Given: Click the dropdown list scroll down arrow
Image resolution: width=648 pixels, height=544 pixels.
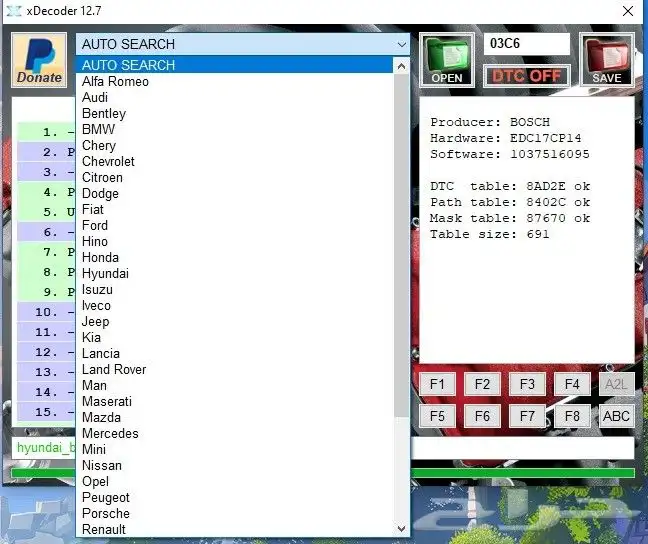Looking at the screenshot, I should [401, 528].
